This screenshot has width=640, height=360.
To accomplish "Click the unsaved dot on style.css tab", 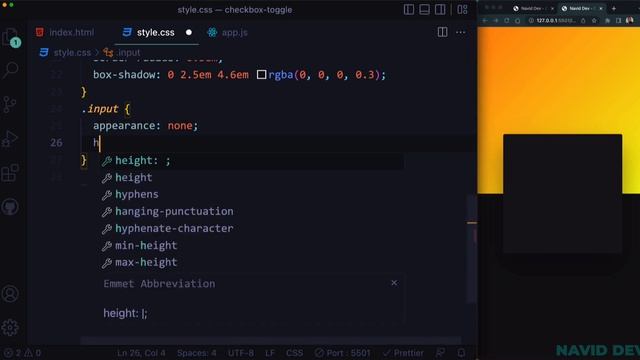I will 189,32.
